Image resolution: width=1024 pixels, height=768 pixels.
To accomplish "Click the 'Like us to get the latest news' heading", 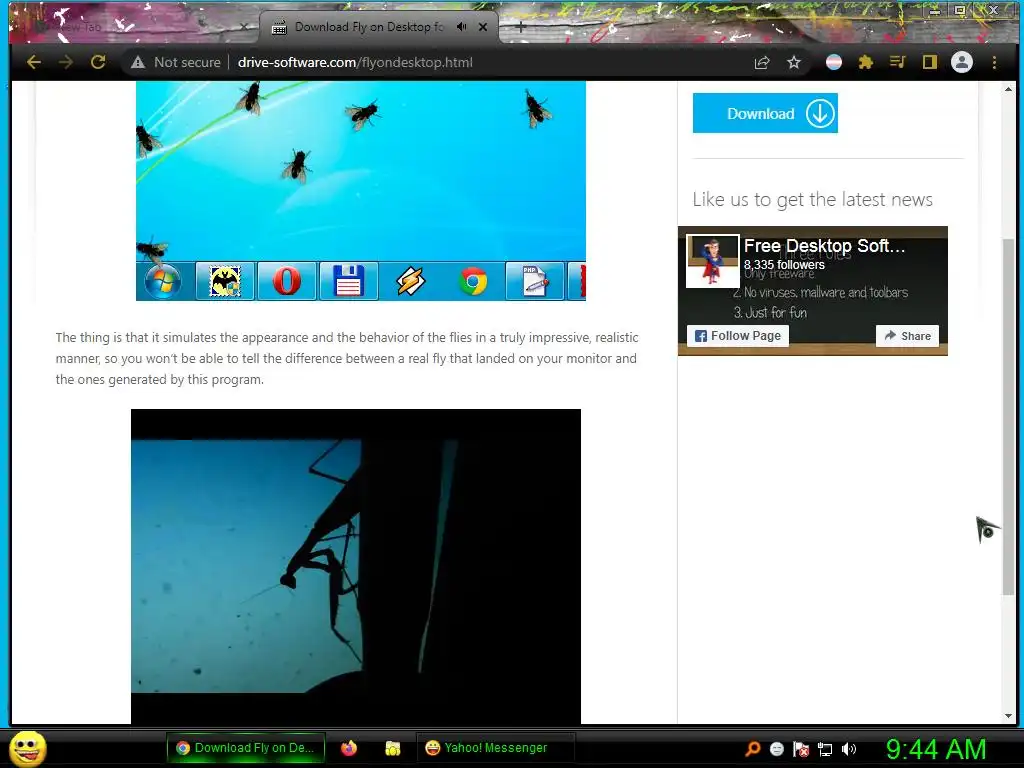I will (x=812, y=199).
